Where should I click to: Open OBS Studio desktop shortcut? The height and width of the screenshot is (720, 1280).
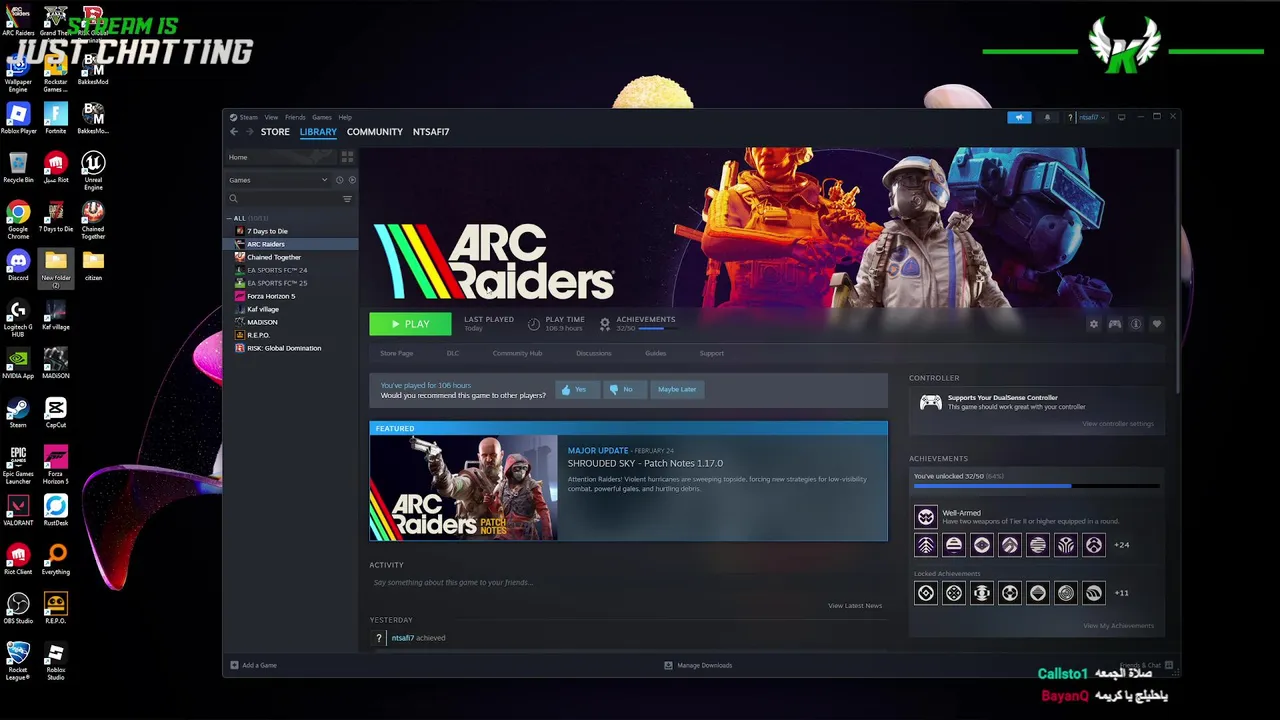[18, 608]
